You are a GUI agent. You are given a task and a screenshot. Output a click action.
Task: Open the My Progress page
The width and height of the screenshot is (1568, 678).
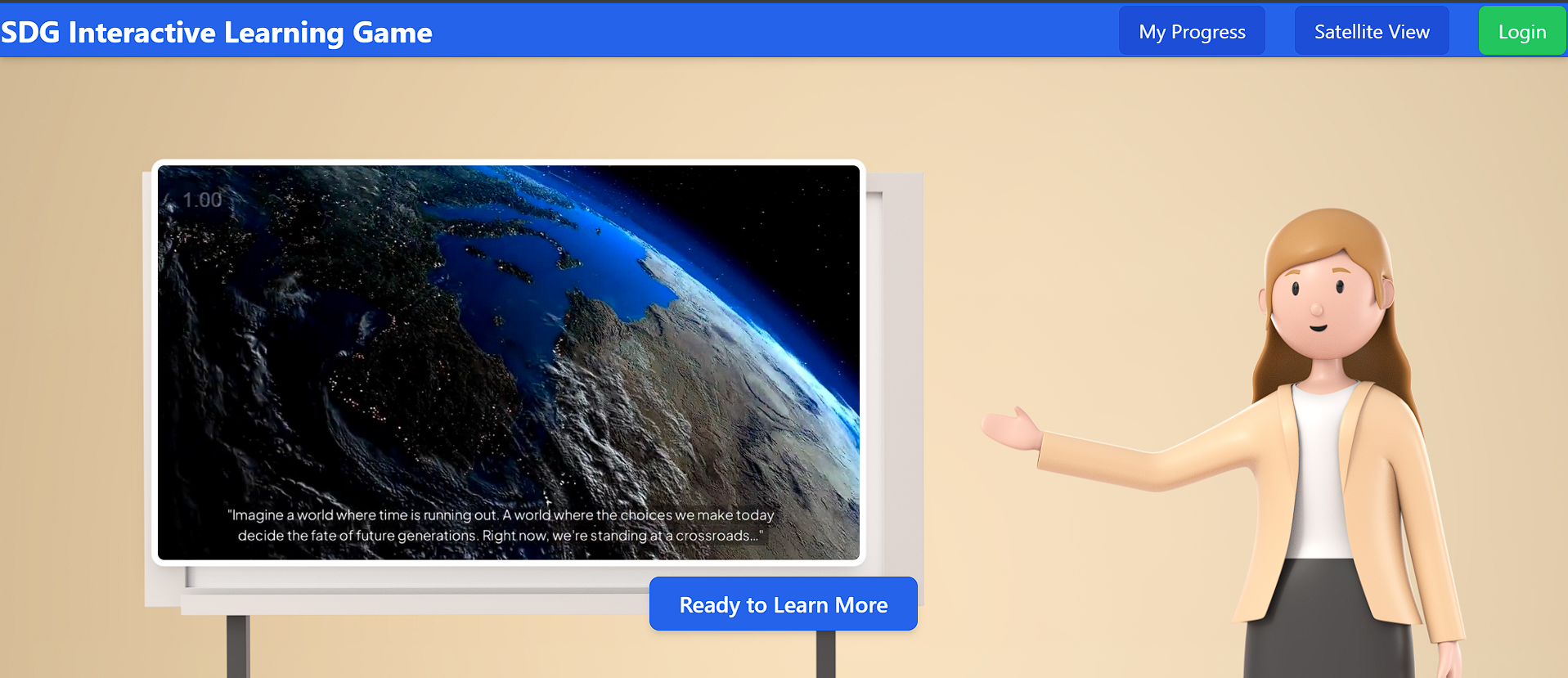(1192, 31)
